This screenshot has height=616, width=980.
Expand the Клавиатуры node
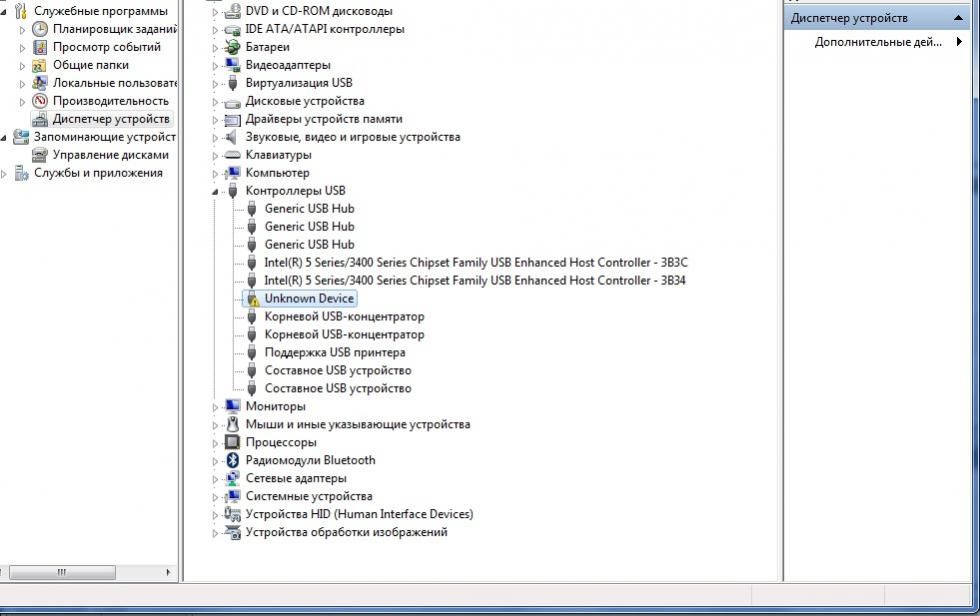click(x=215, y=156)
